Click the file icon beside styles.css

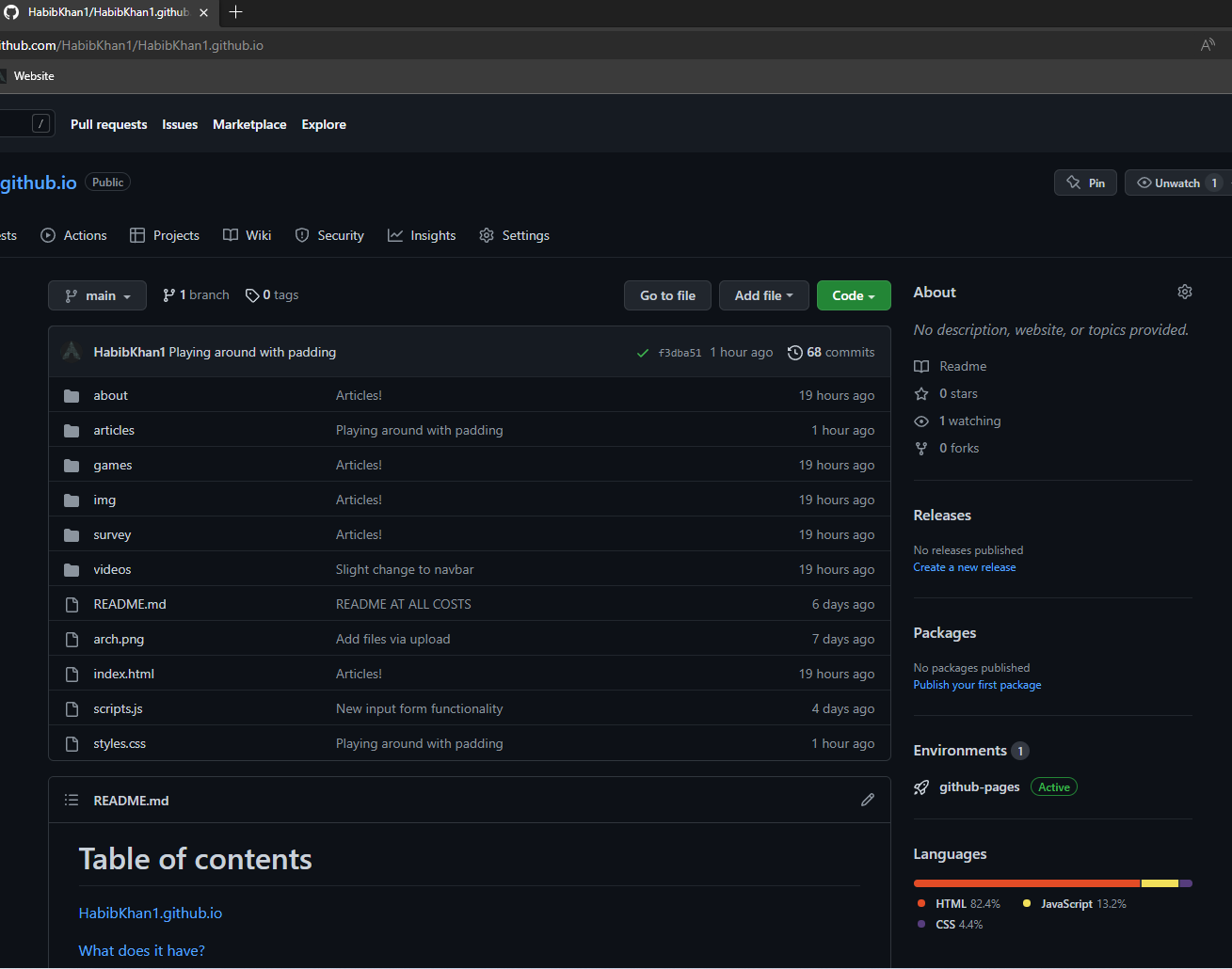pyautogui.click(x=72, y=744)
